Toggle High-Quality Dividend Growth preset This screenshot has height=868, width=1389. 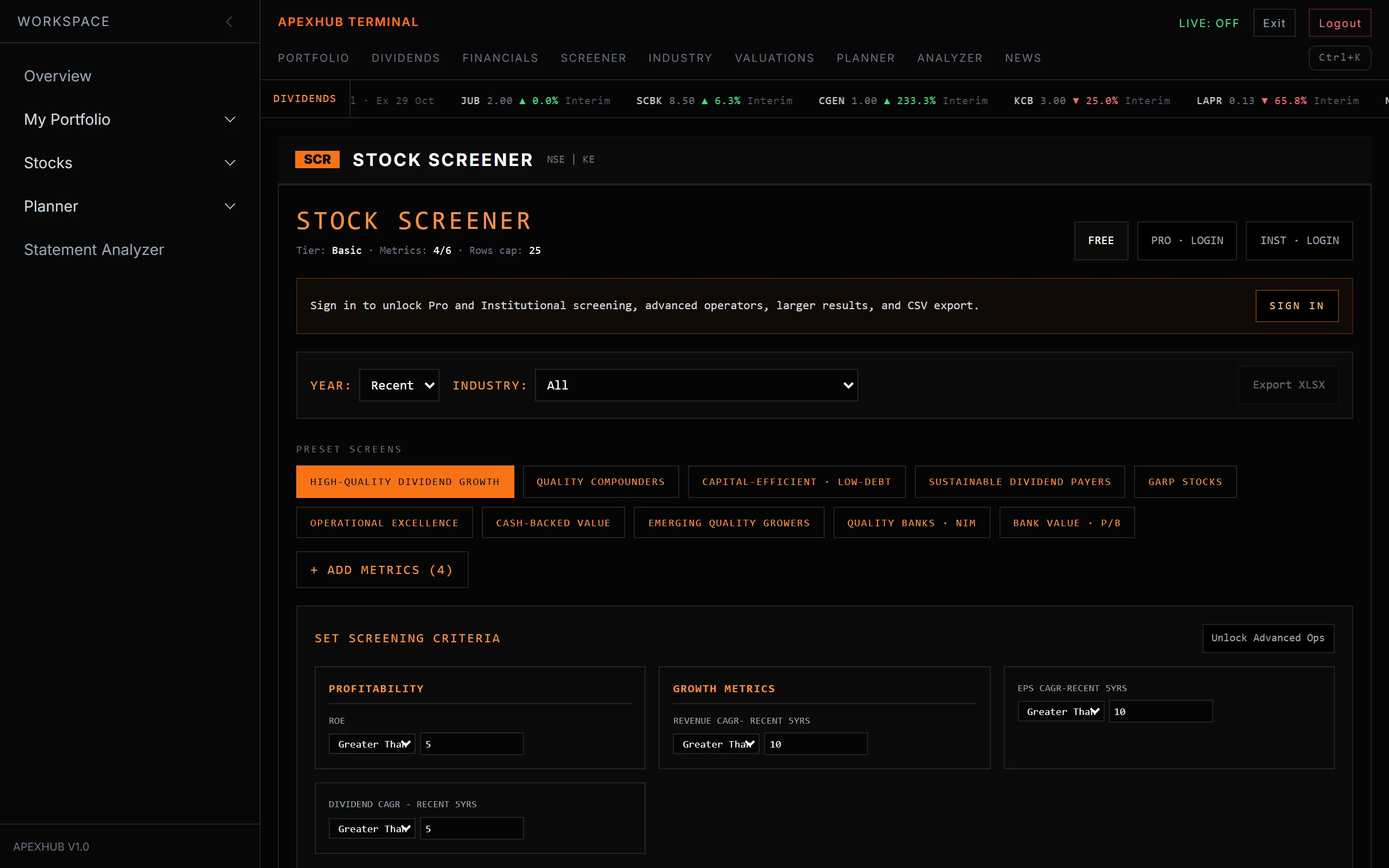(x=405, y=482)
